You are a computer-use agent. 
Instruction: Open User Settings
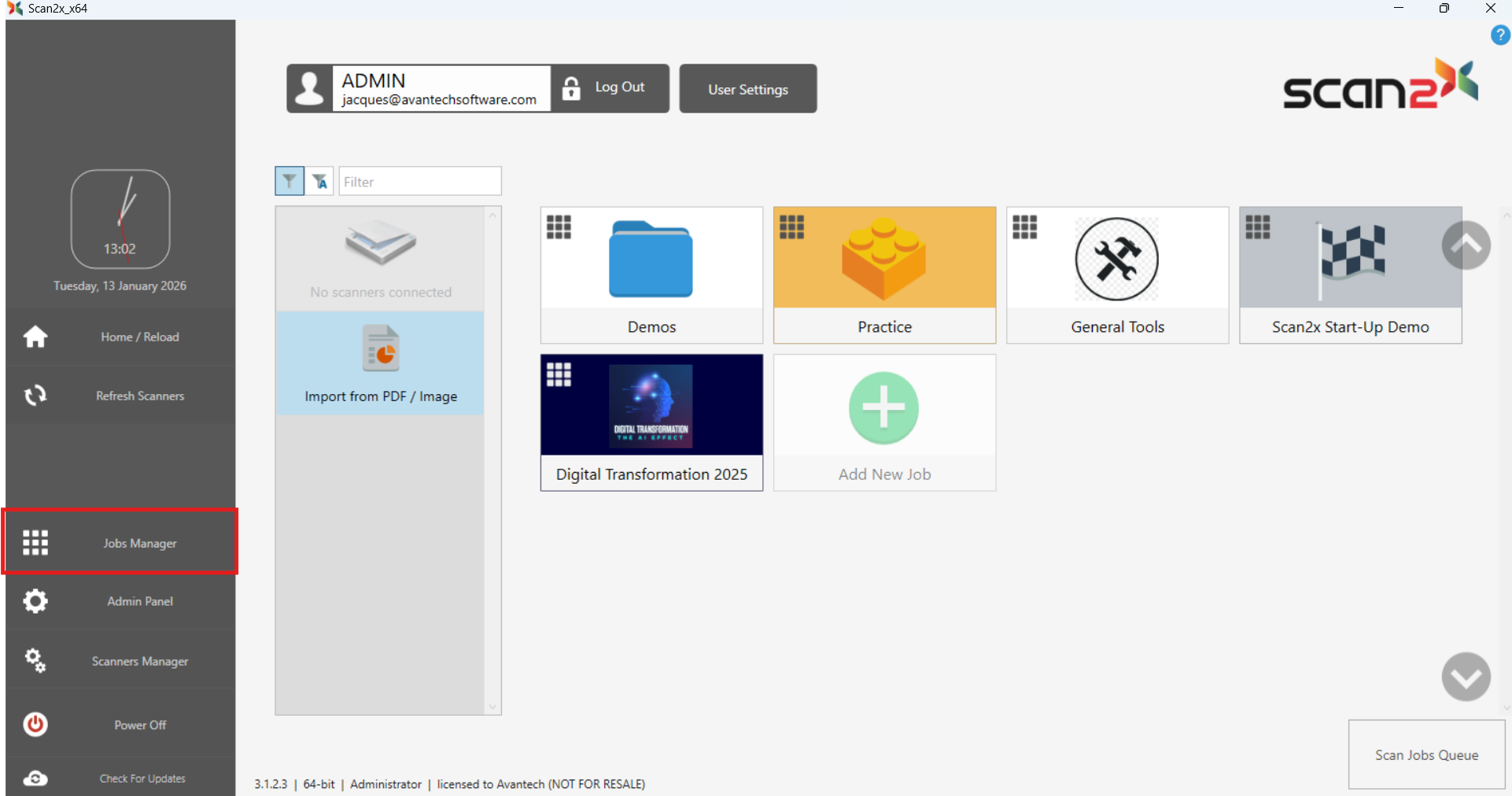click(747, 89)
